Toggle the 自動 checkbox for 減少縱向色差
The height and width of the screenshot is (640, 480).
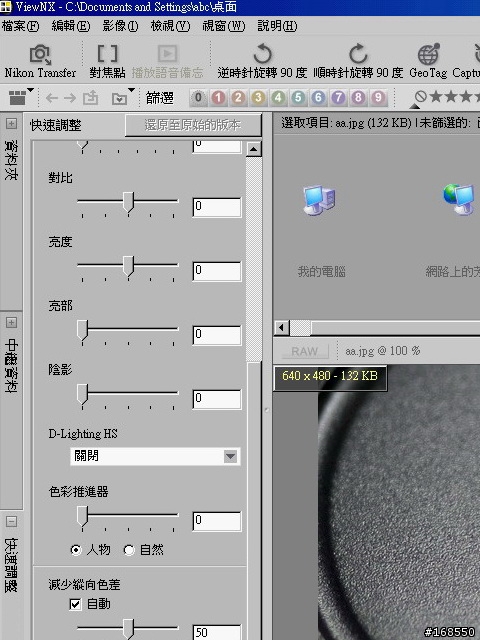pyautogui.click(x=76, y=604)
